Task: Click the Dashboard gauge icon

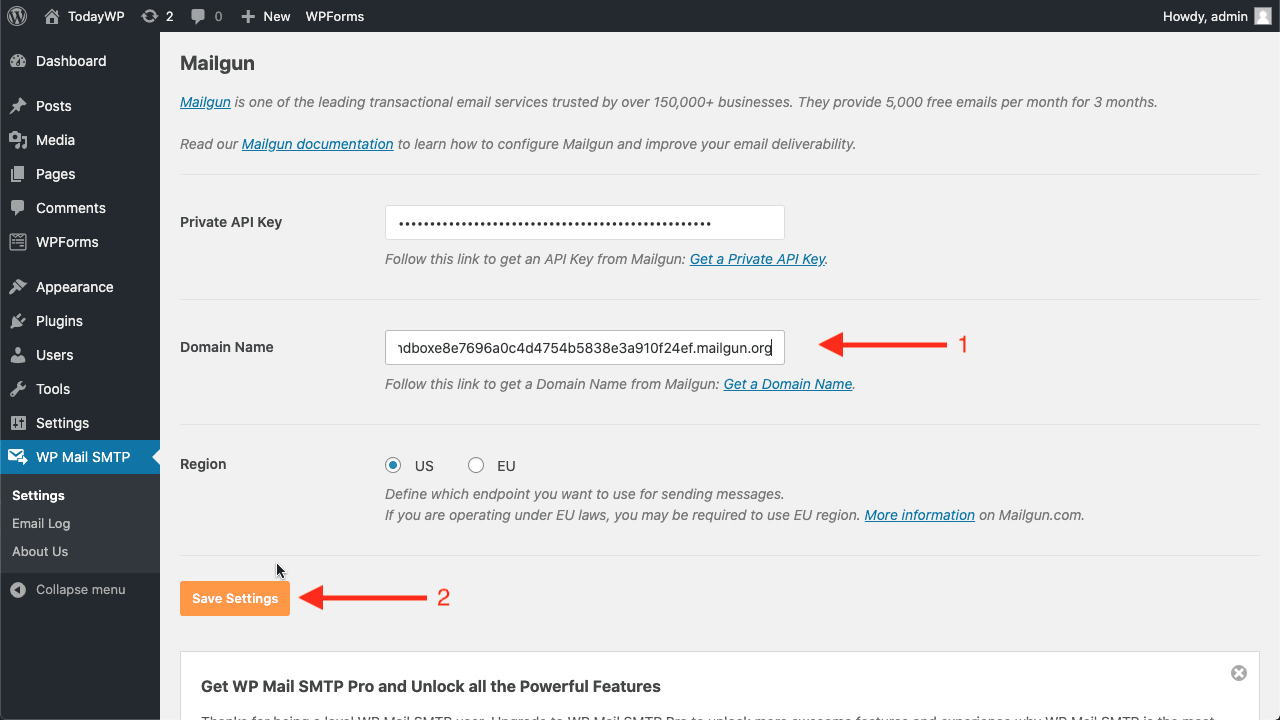Action: coord(18,61)
